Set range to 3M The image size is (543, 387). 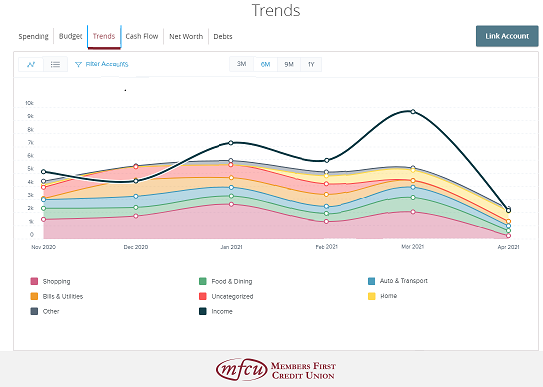coord(241,64)
